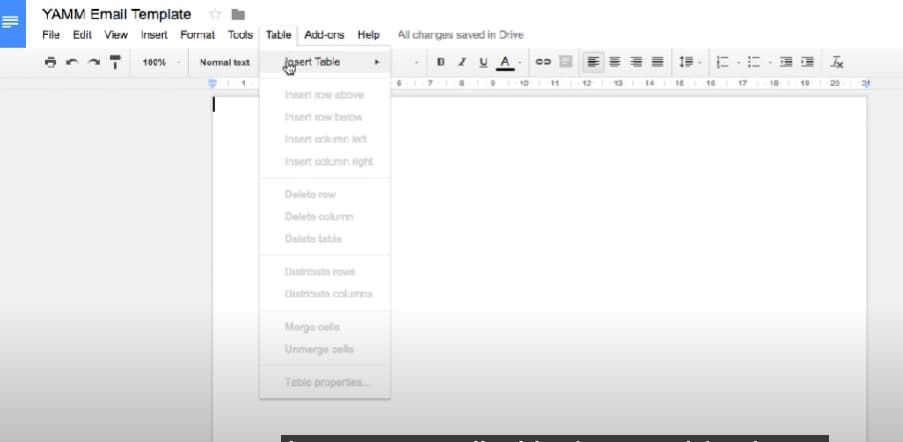Click the document title YAMM Email Template
This screenshot has height=442, width=903.
click(x=117, y=14)
